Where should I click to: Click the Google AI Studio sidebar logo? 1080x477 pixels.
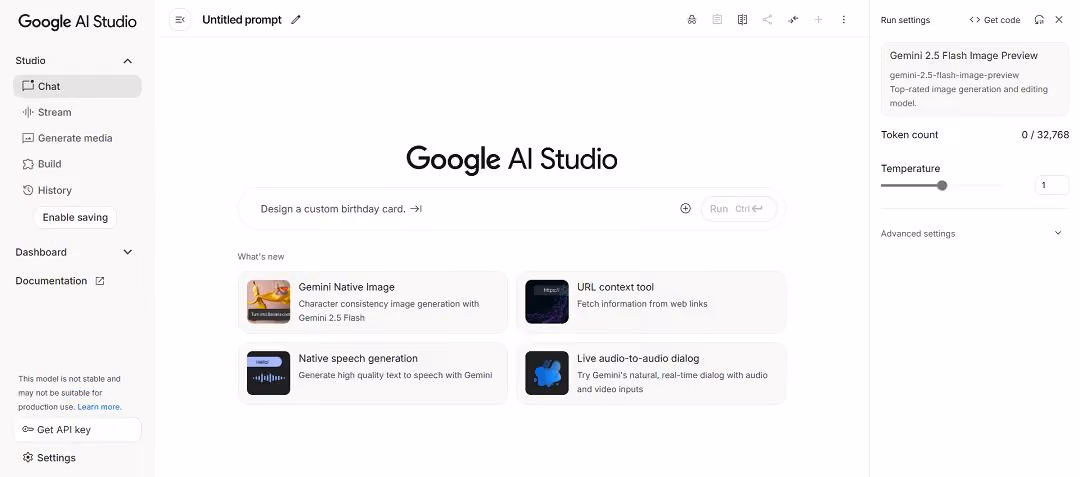tap(77, 21)
